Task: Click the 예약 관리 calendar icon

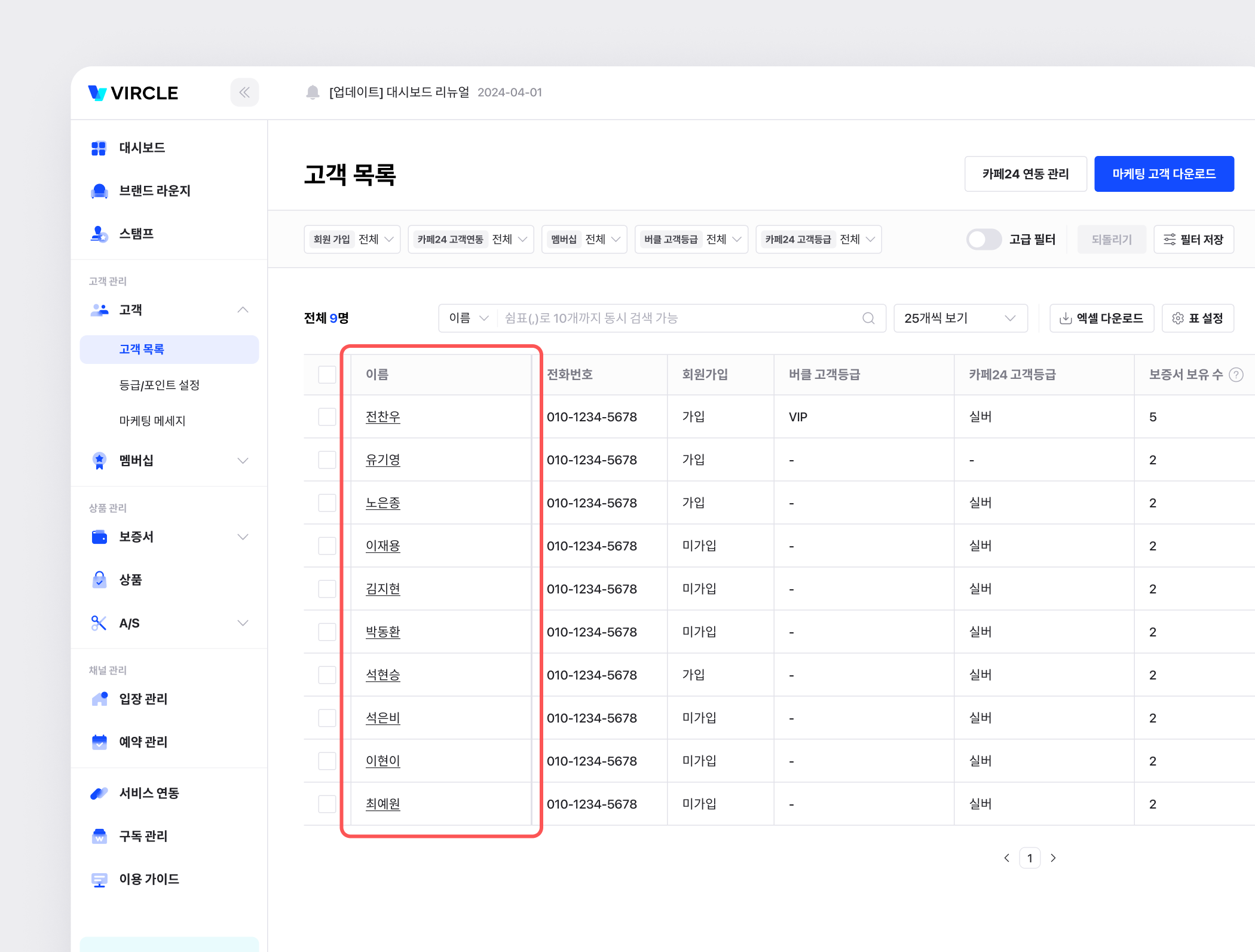Action: [99, 742]
